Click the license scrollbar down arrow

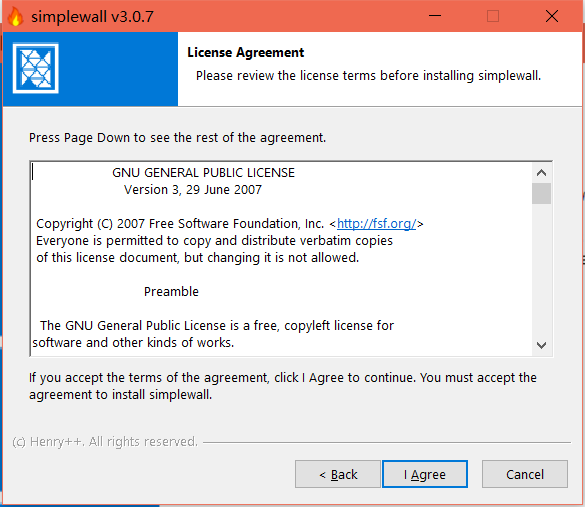(541, 345)
